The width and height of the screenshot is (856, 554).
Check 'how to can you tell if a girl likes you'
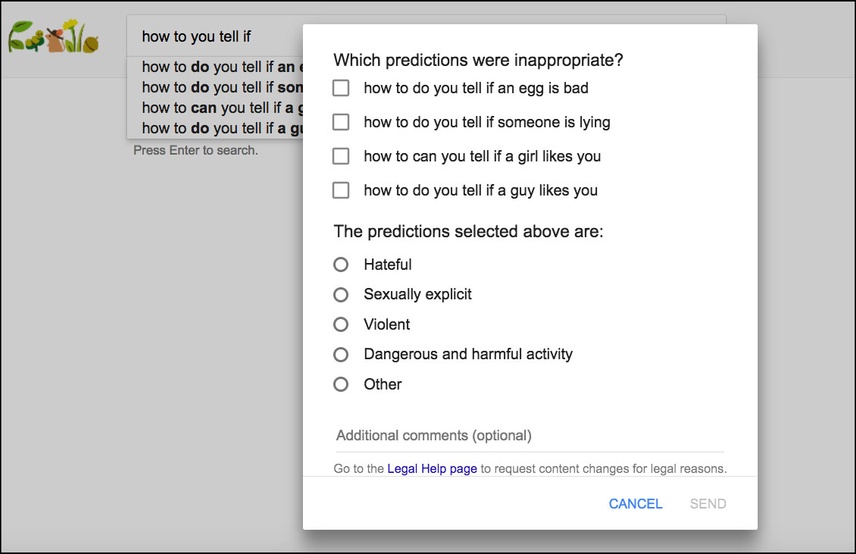pyautogui.click(x=341, y=156)
